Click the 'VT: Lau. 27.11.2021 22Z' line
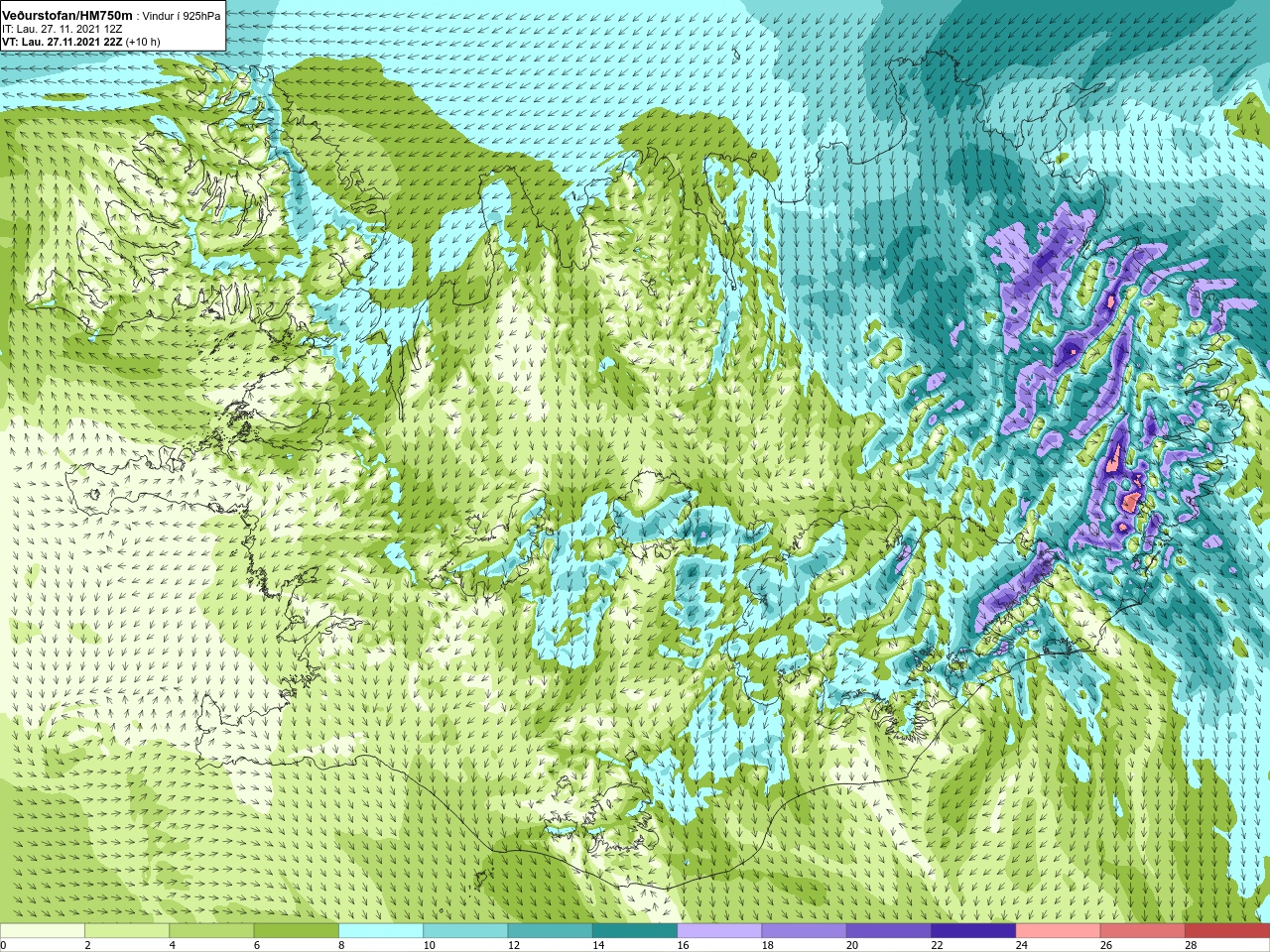This screenshot has width=1270, height=952. tap(62, 42)
